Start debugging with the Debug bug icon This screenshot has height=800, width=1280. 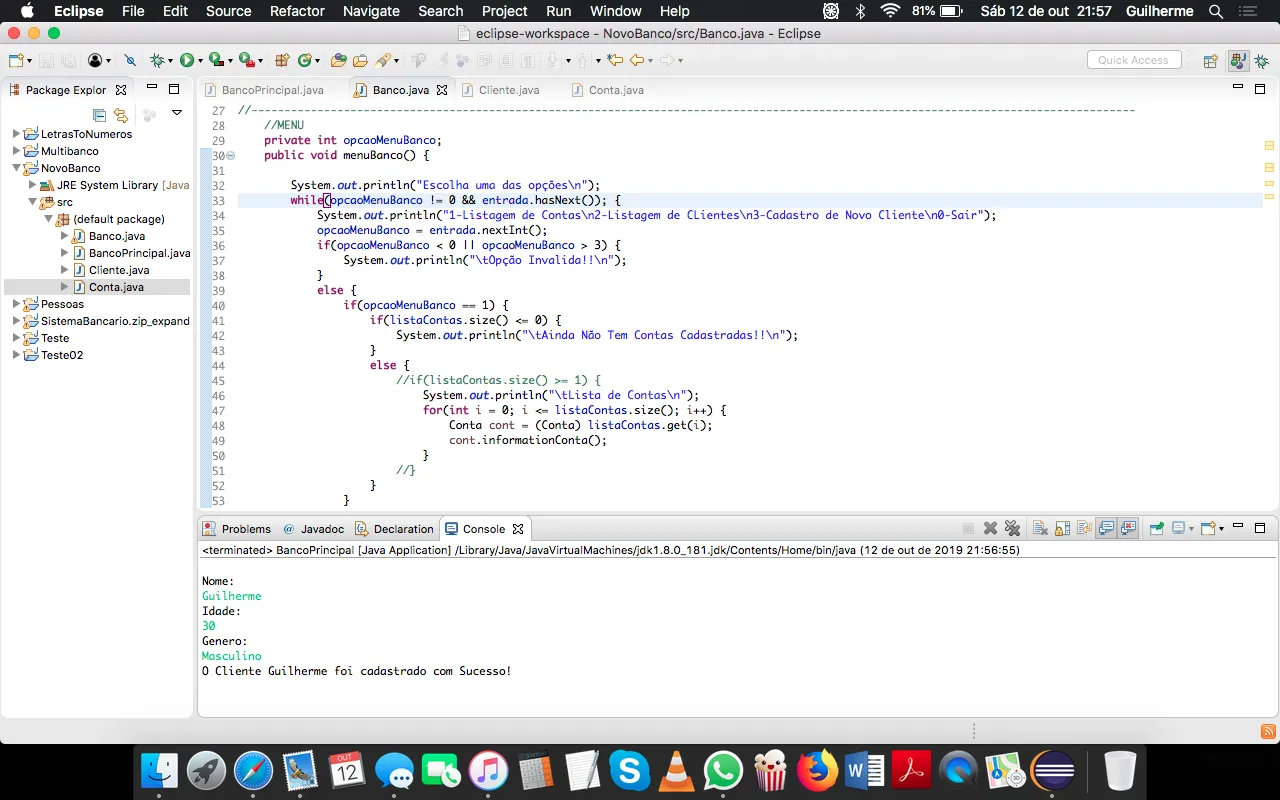[157, 61]
